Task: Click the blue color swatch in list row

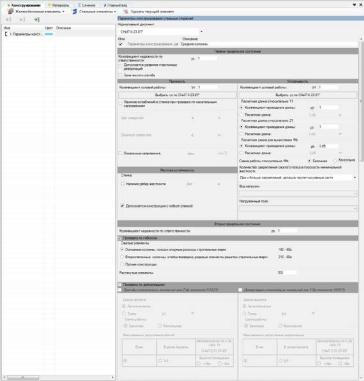Action: click(x=49, y=34)
